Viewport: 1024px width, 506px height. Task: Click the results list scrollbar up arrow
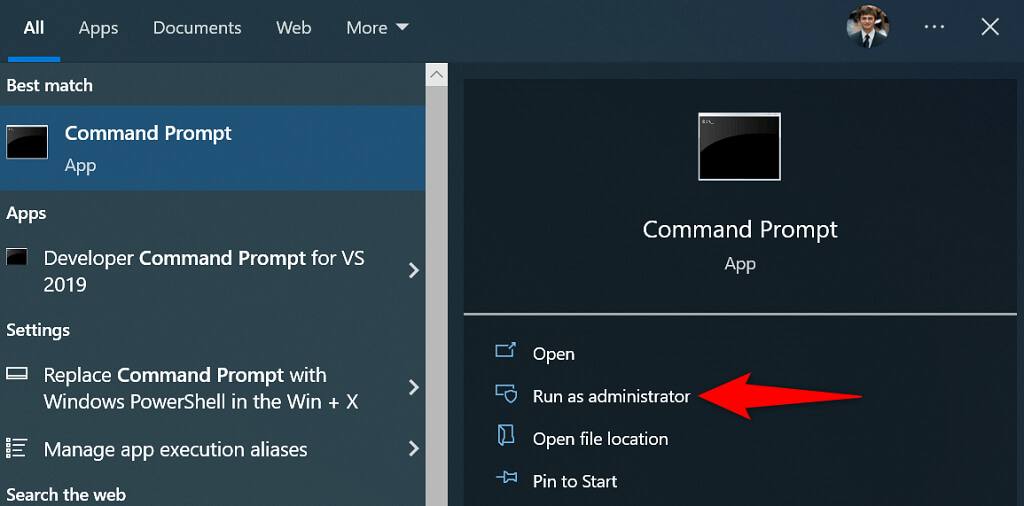point(436,74)
